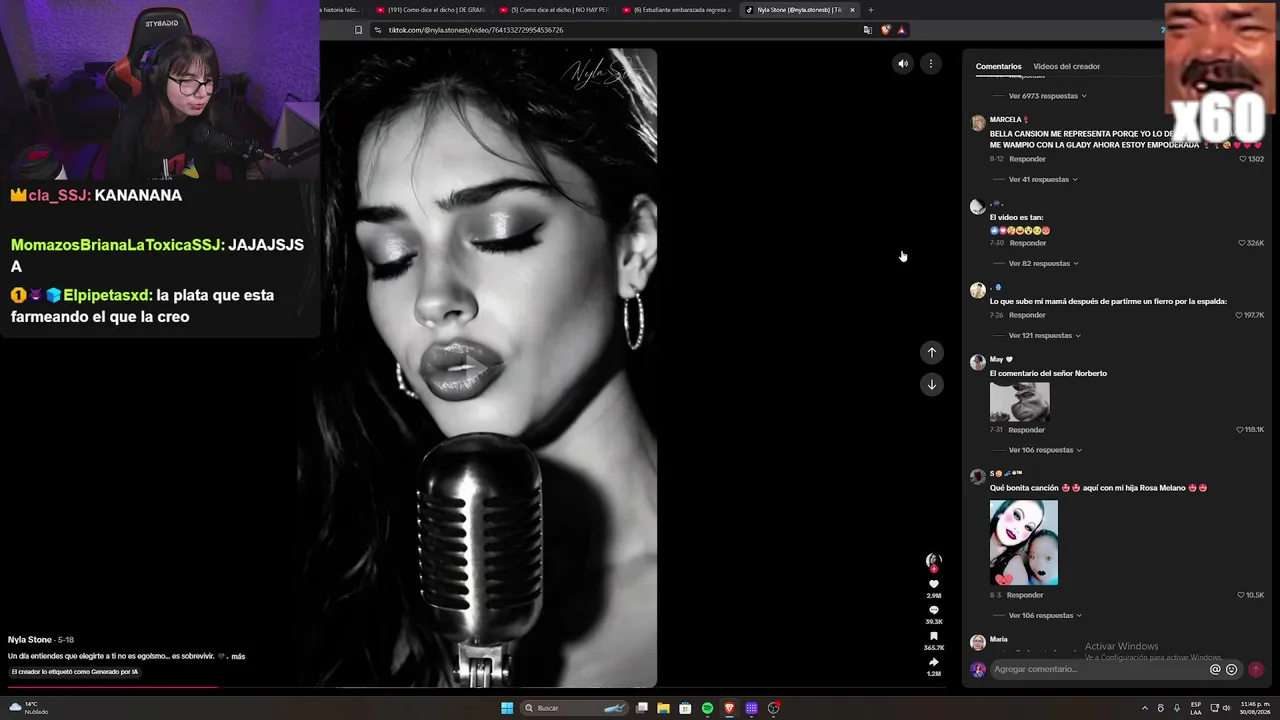Switch to '(5) Como dice el dicho' browser tab

click(x=553, y=10)
